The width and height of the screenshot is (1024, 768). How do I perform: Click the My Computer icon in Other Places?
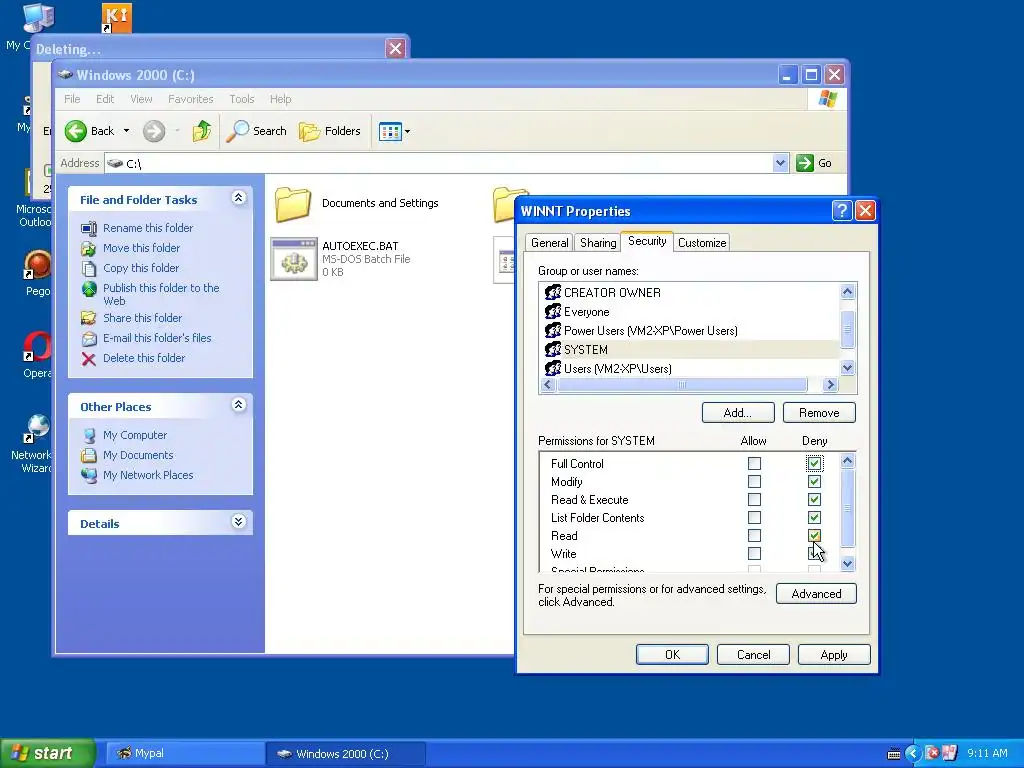89,436
